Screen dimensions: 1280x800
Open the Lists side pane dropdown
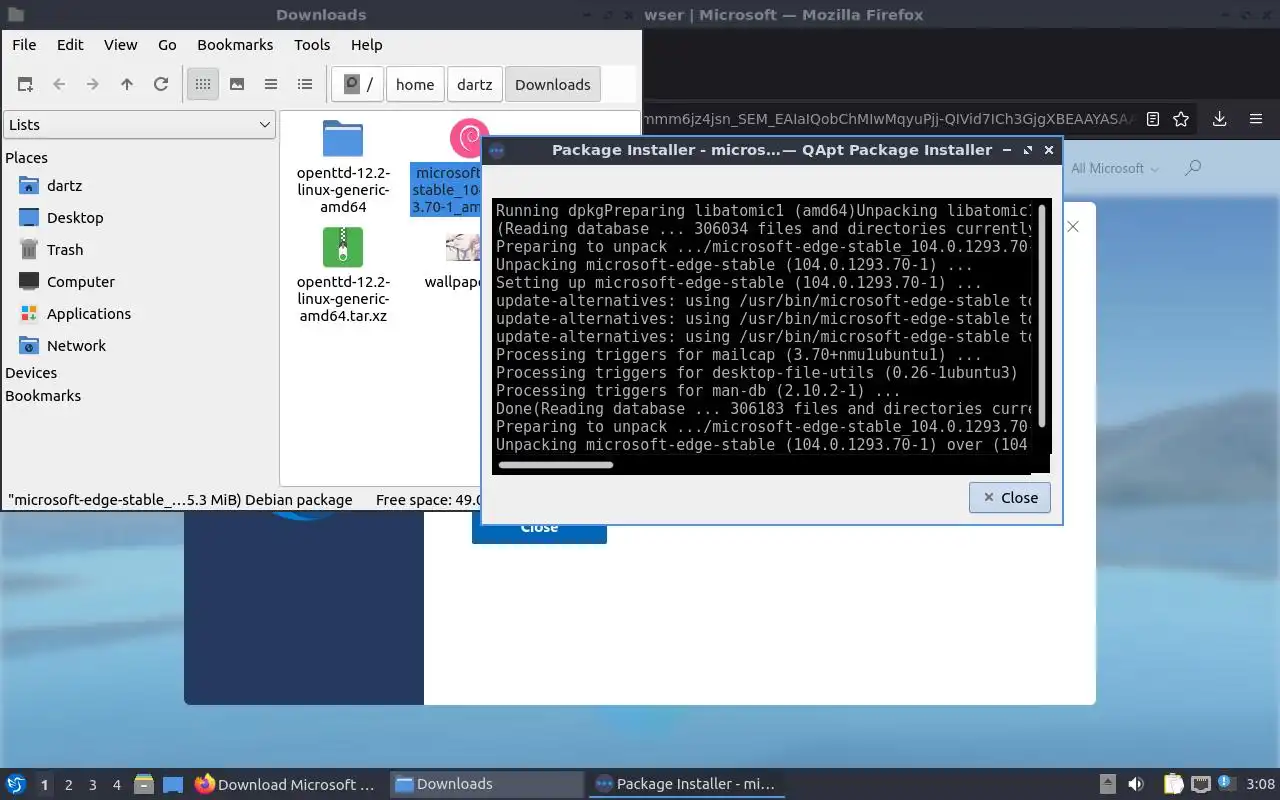(x=139, y=125)
